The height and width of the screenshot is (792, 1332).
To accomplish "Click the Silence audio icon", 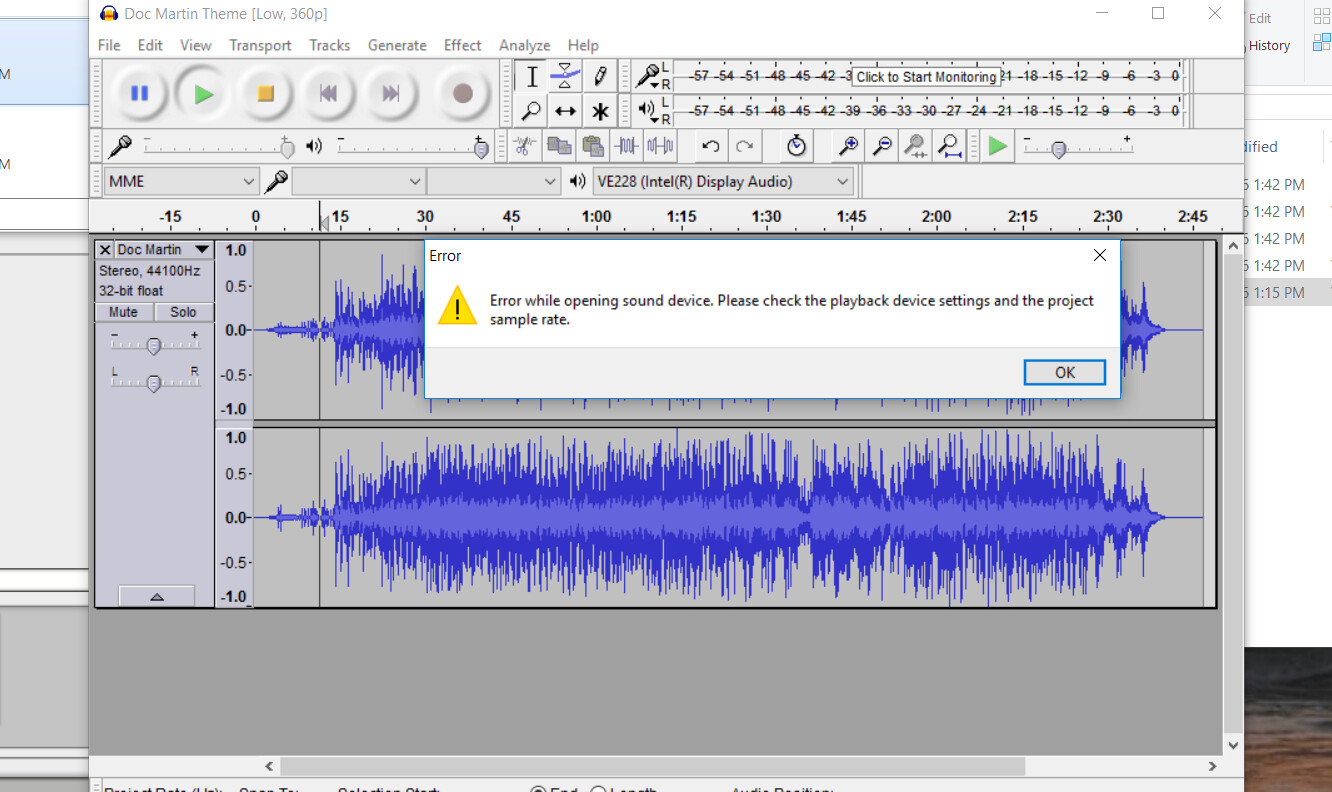I will 661,146.
